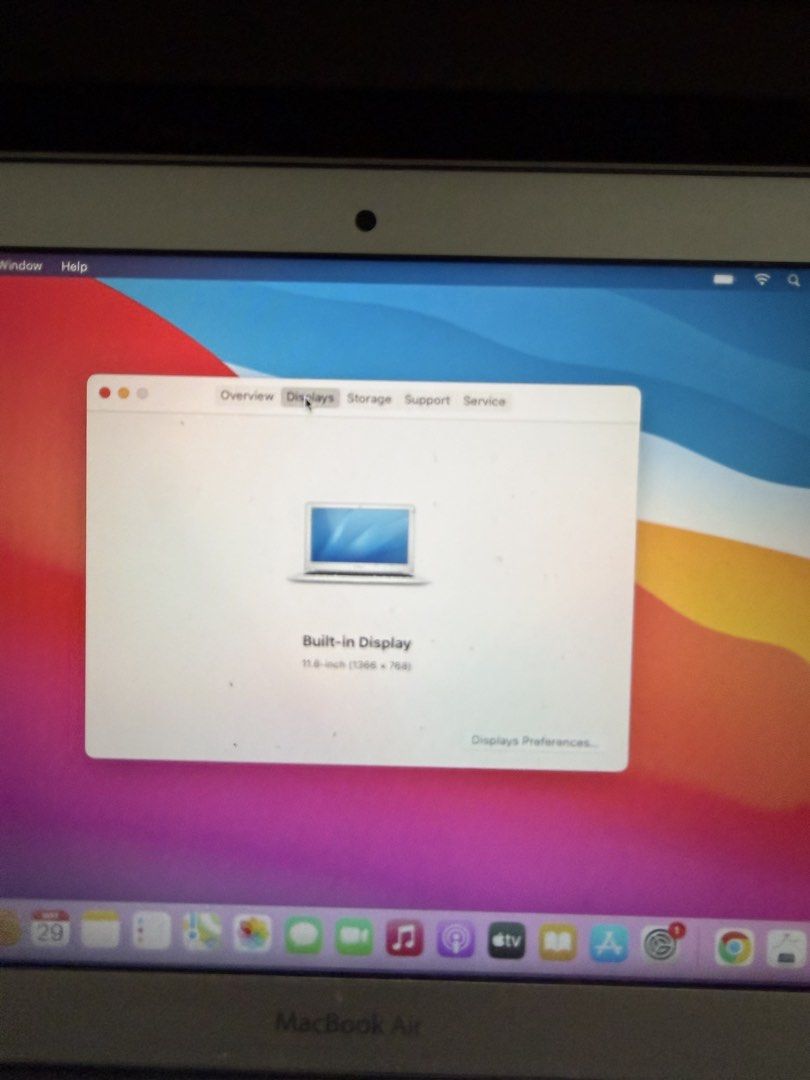This screenshot has width=810, height=1080.
Task: Click the 11.6-inch (1366 x 768) text
Action: (357, 665)
